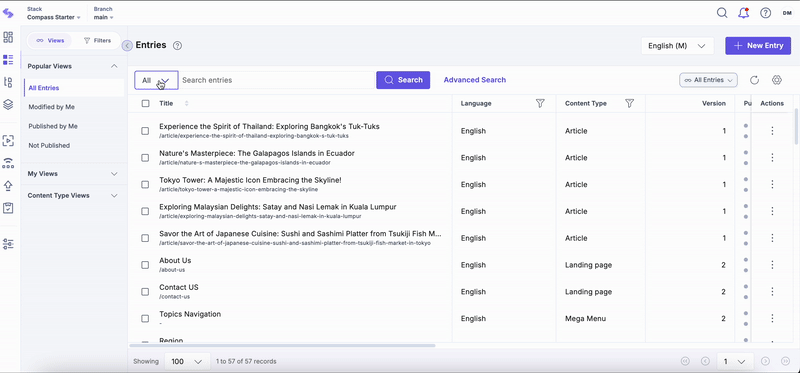Viewport: 800px width, 373px height.
Task: Open the DM user avatar menu
Action: tap(787, 13)
